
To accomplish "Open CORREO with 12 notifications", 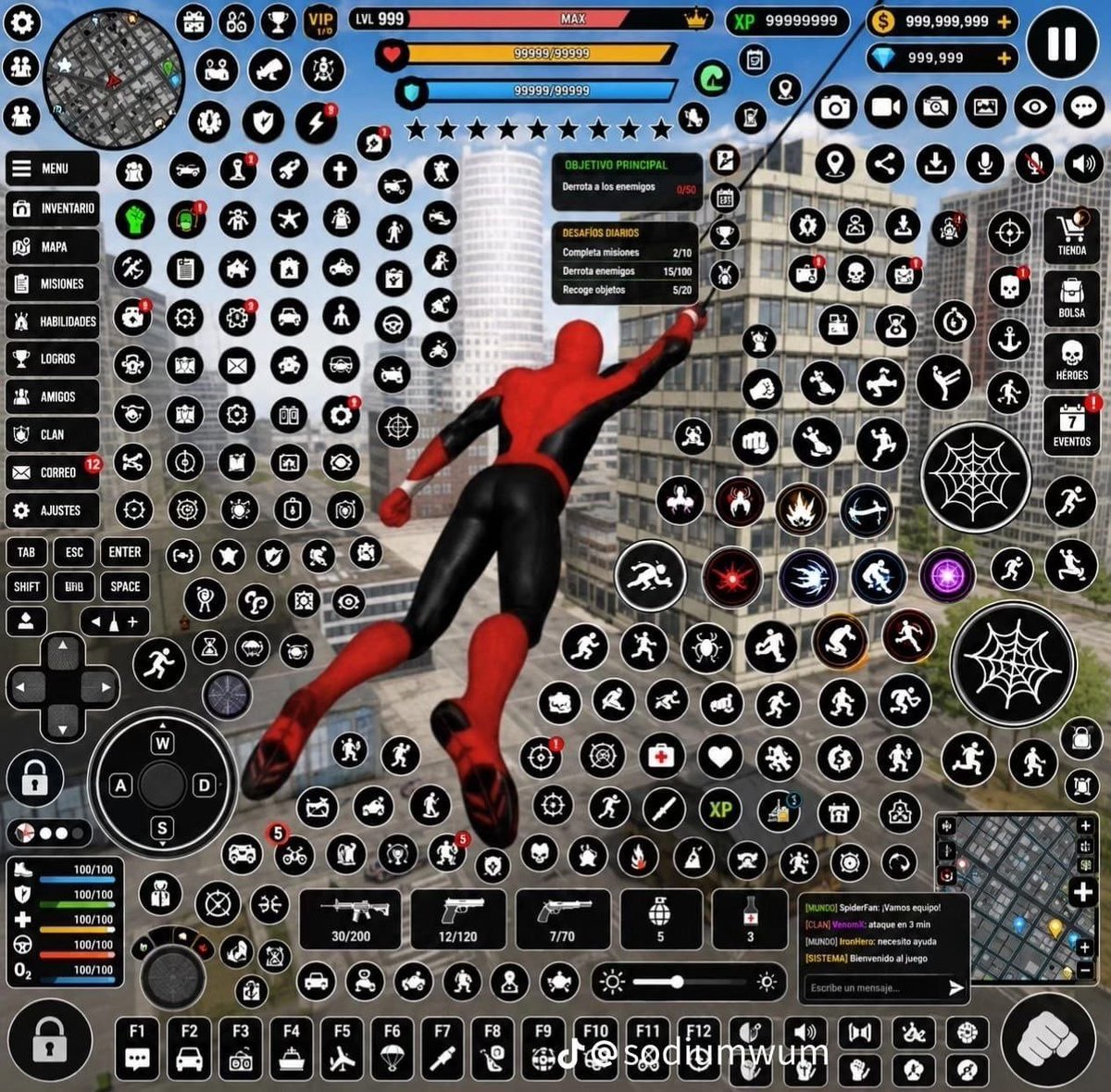I will [x=52, y=472].
